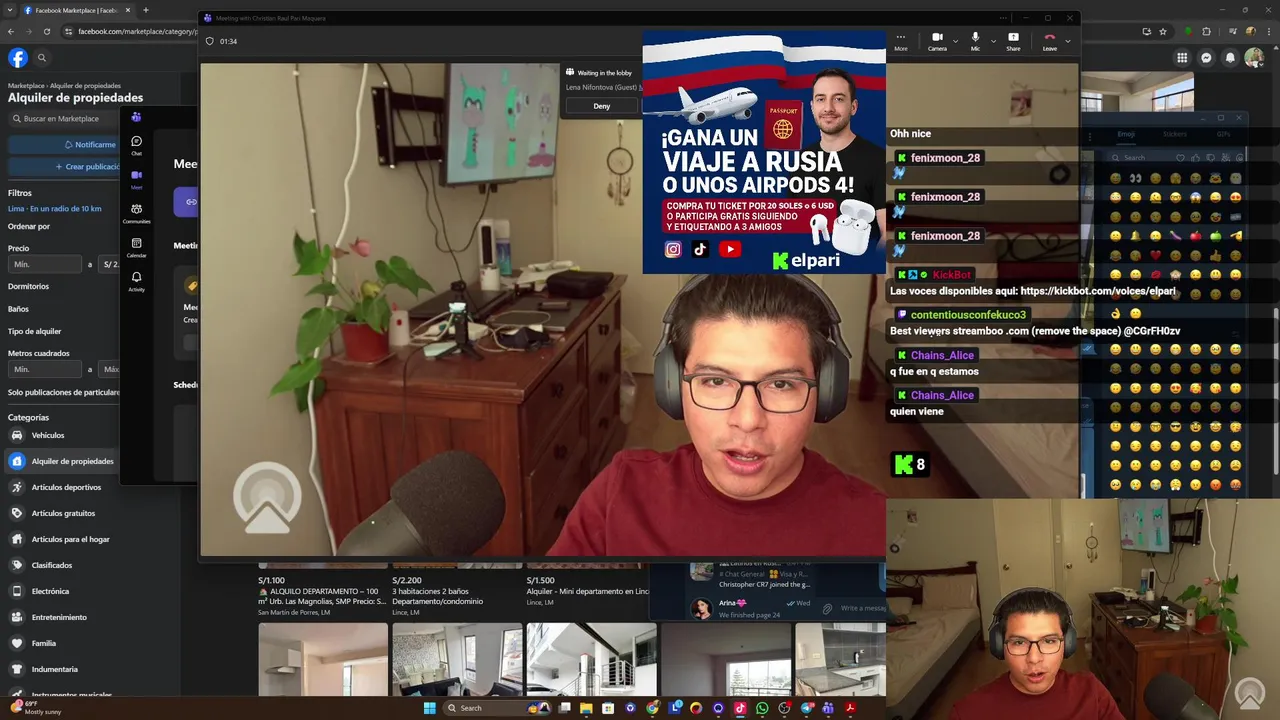The width and height of the screenshot is (1280, 720).
Task: Switch to the Emoji tab in picker
Action: pos(1126,134)
